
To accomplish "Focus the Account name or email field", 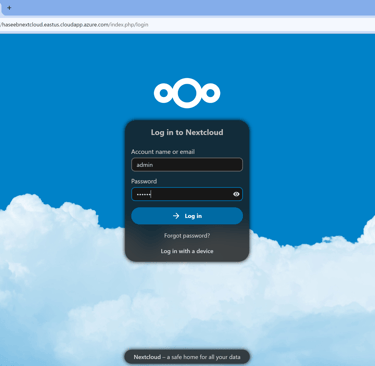I will click(x=187, y=165).
